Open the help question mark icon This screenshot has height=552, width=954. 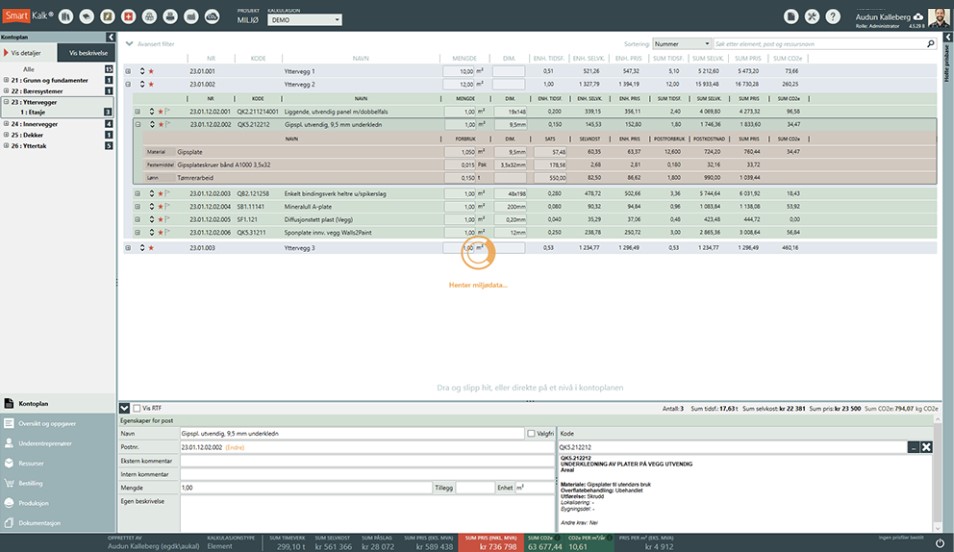[833, 17]
